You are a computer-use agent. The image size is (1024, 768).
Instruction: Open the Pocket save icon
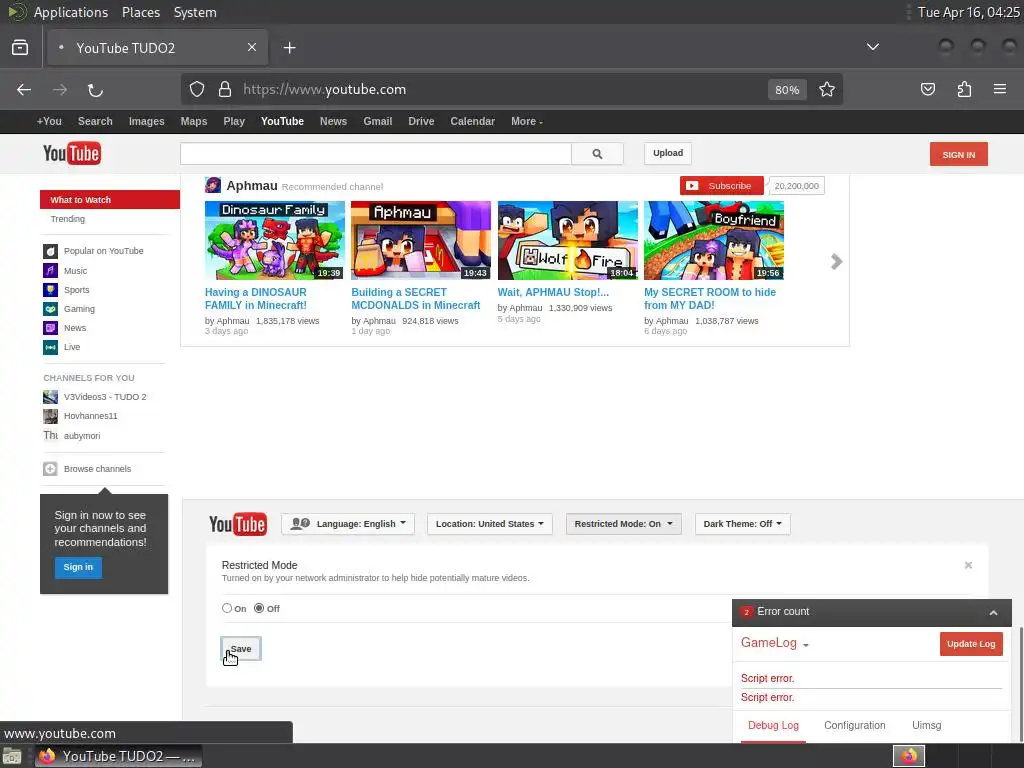[x=928, y=89]
